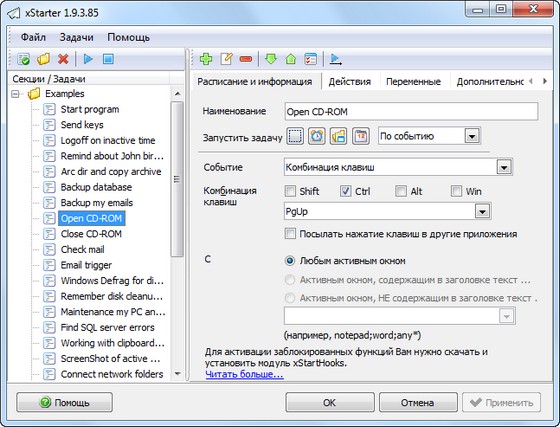Check 'Посылать нажатие клавиш в другие приложения'
The image size is (560, 427).
(290, 234)
